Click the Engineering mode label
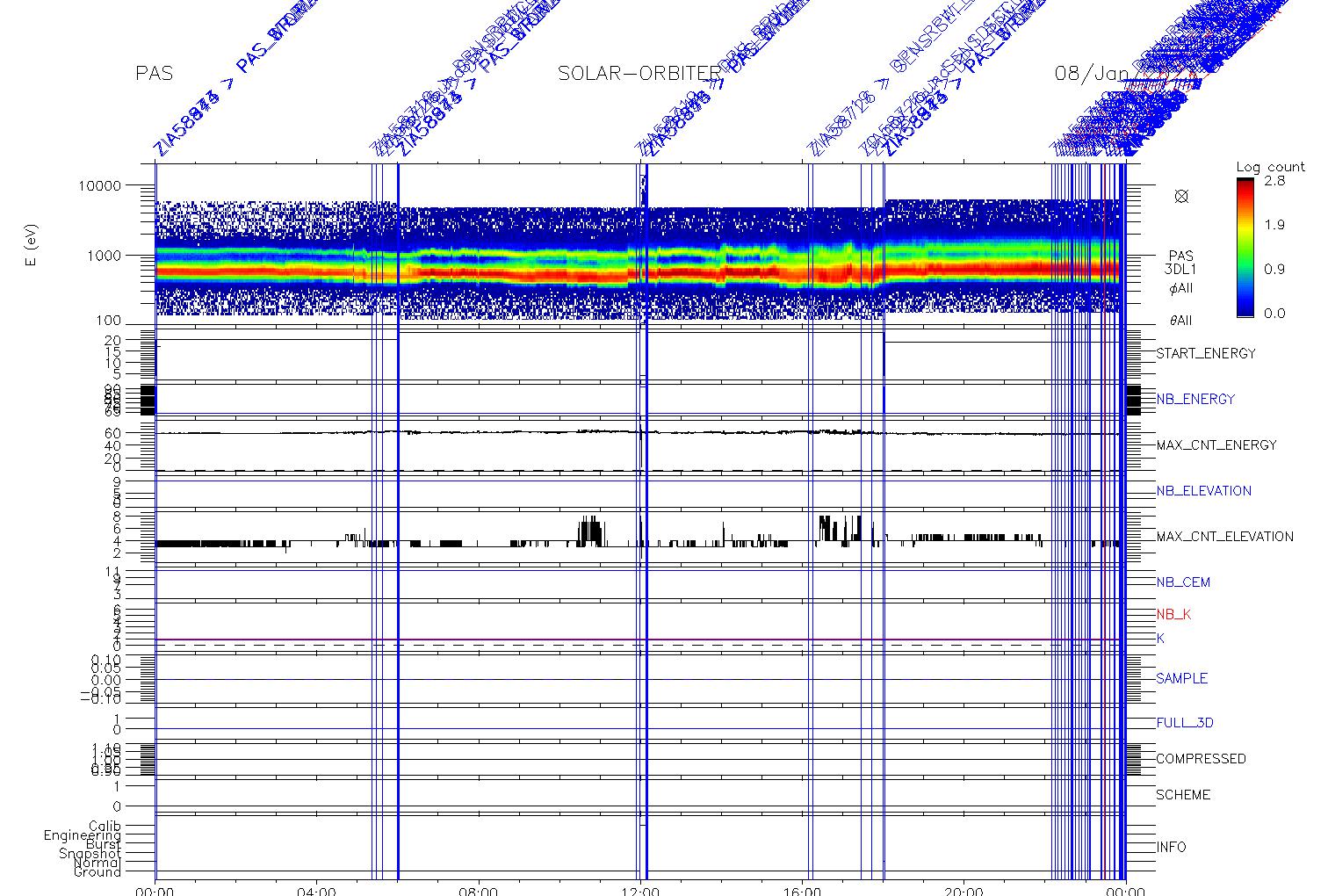The height and width of the screenshot is (896, 1328). (83, 835)
